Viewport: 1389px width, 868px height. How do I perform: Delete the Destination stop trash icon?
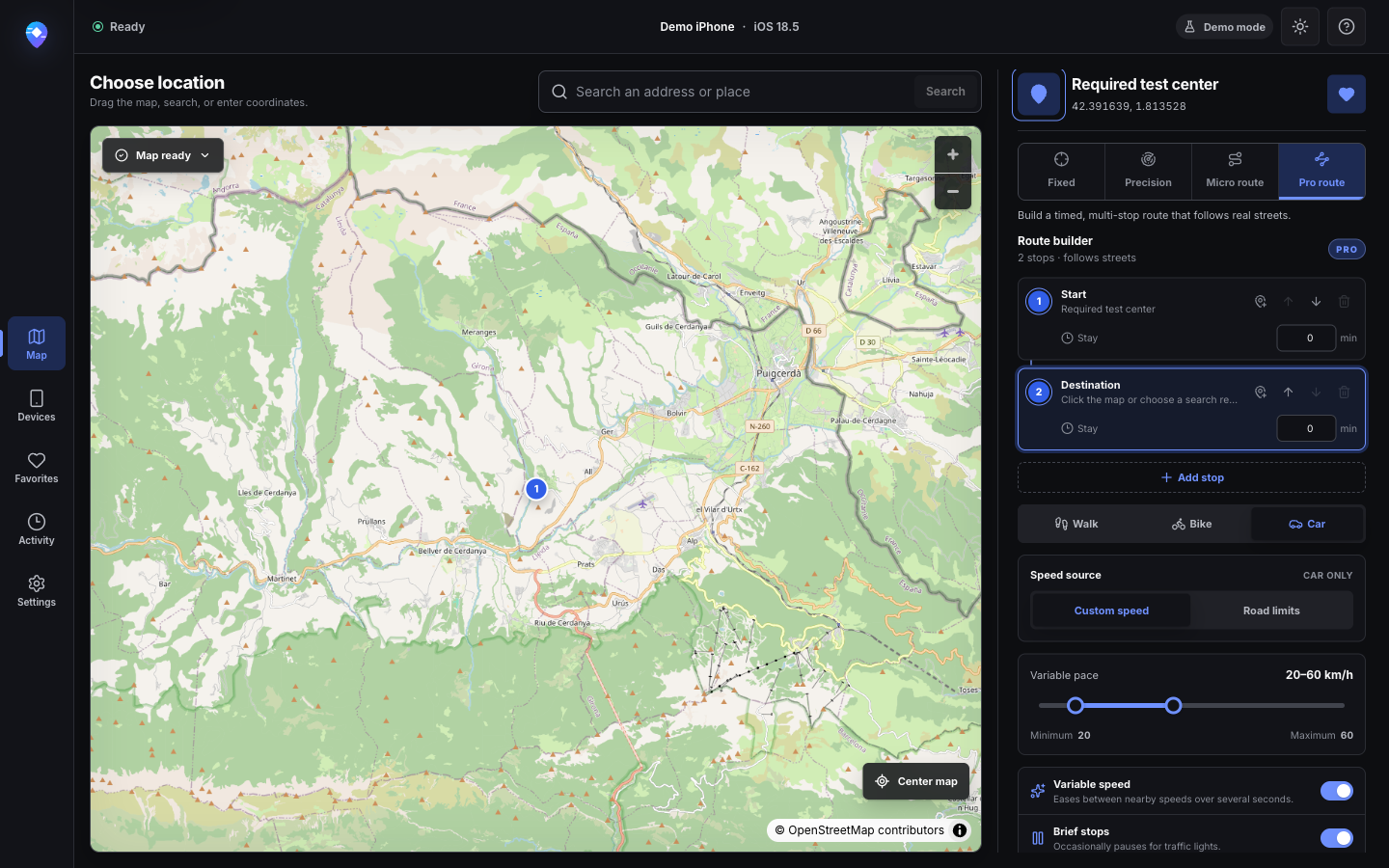point(1344,393)
